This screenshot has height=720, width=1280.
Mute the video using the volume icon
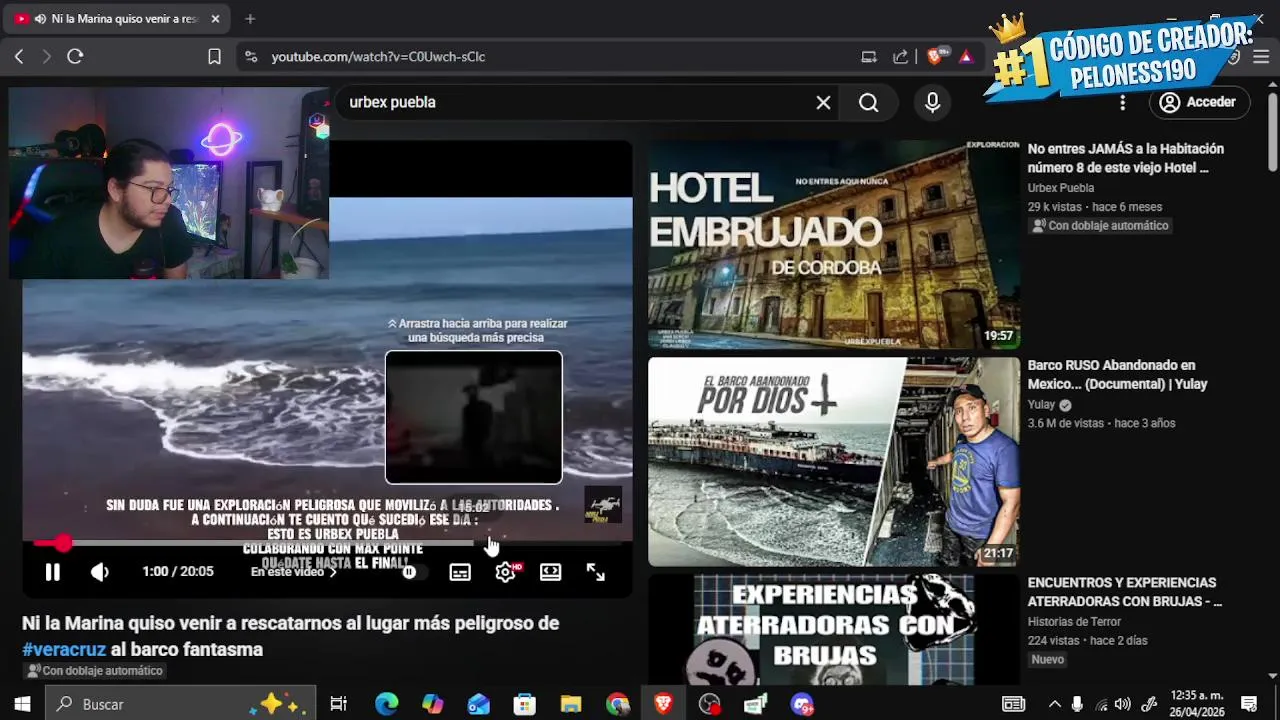(100, 572)
